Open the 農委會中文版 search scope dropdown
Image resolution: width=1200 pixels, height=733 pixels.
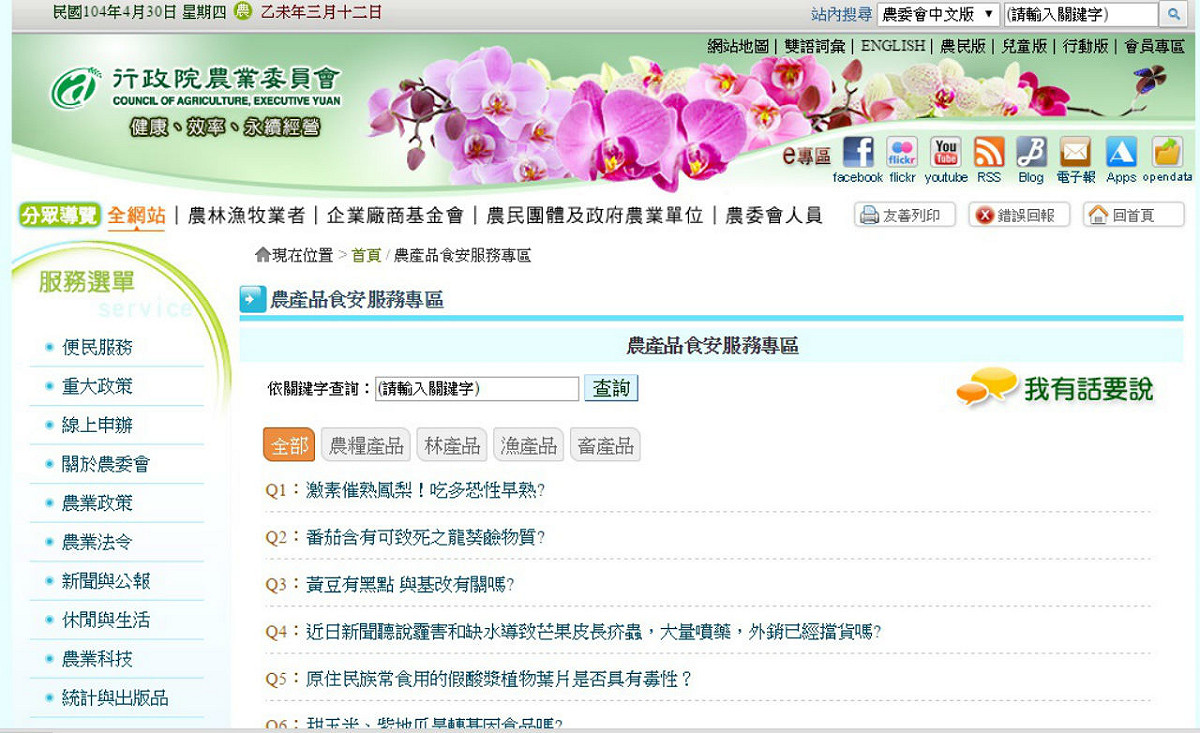click(938, 14)
